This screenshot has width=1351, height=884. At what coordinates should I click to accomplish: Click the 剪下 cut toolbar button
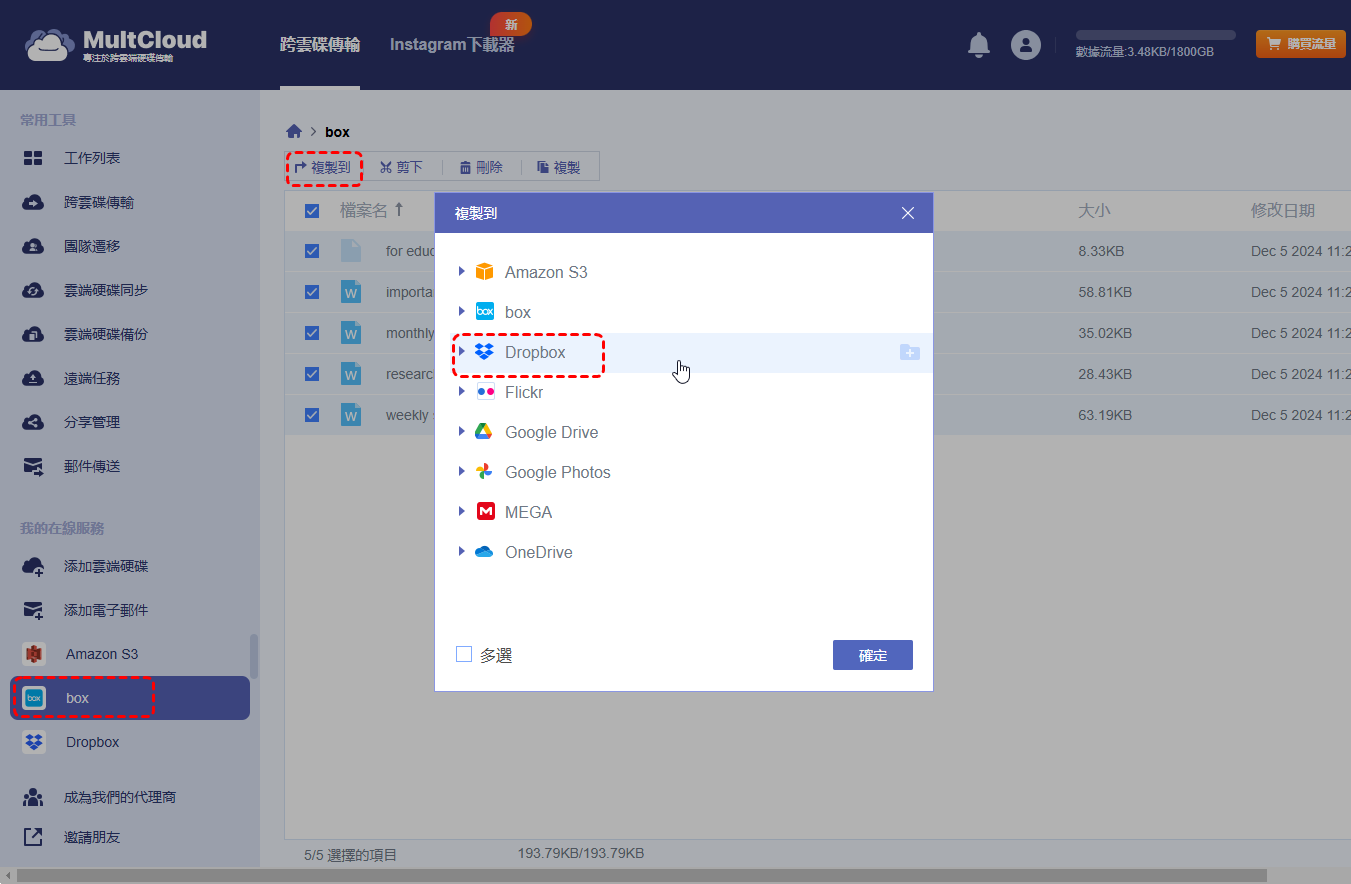[401, 168]
